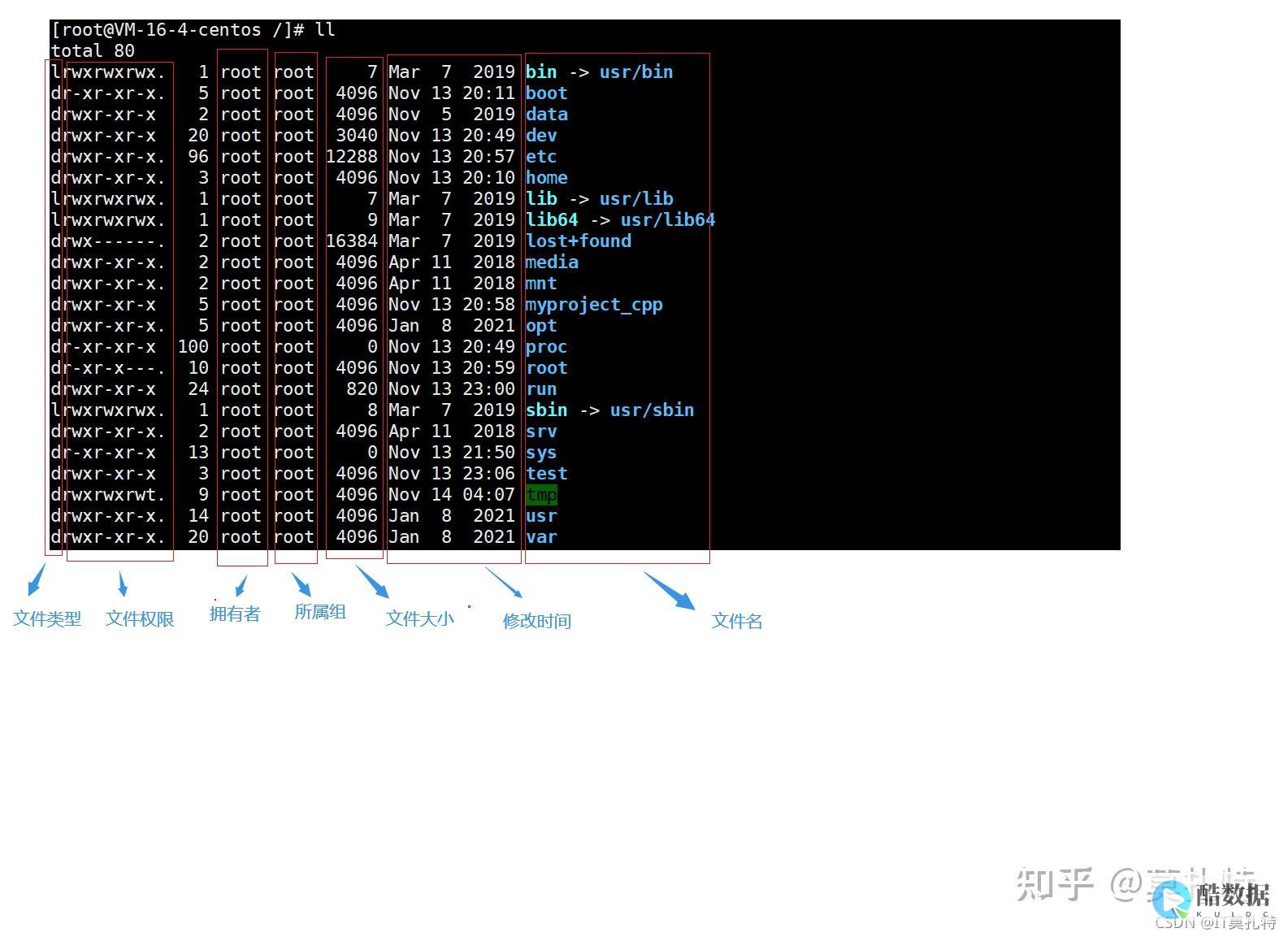Click size value '12288' in etc row
The image size is (1288, 937).
(x=352, y=157)
